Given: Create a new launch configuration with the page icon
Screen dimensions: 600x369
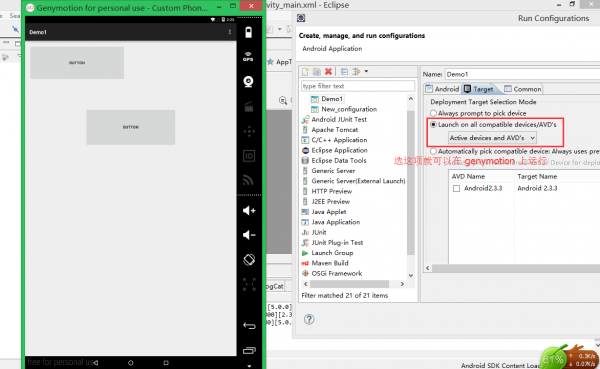Looking at the screenshot, I should [305, 72].
